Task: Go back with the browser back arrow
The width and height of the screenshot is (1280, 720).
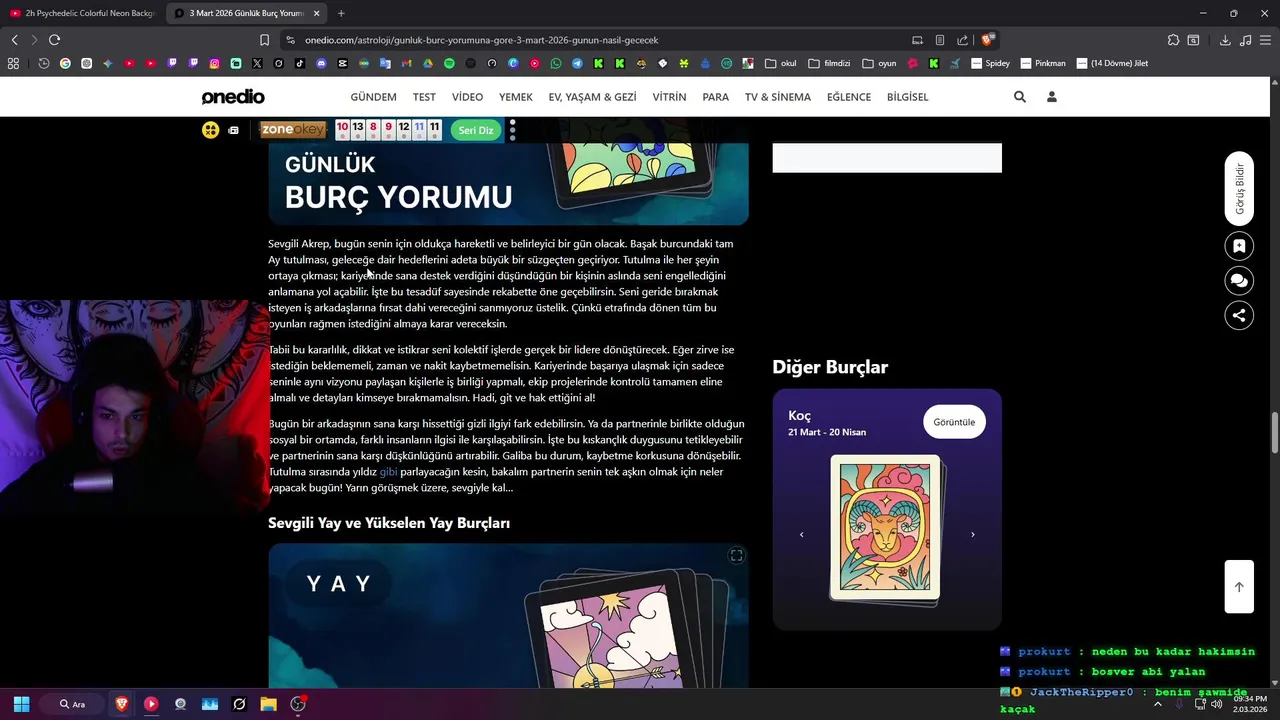Action: (14, 40)
